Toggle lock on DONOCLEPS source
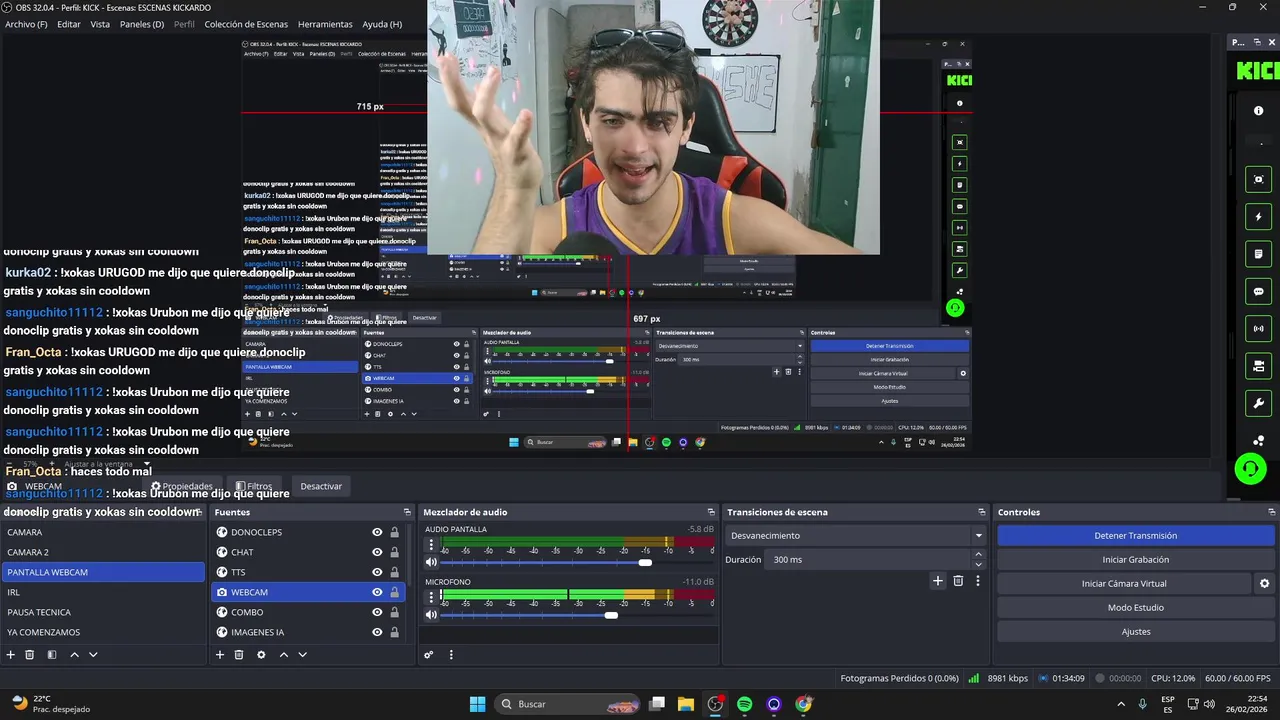1280x720 pixels. pos(394,532)
